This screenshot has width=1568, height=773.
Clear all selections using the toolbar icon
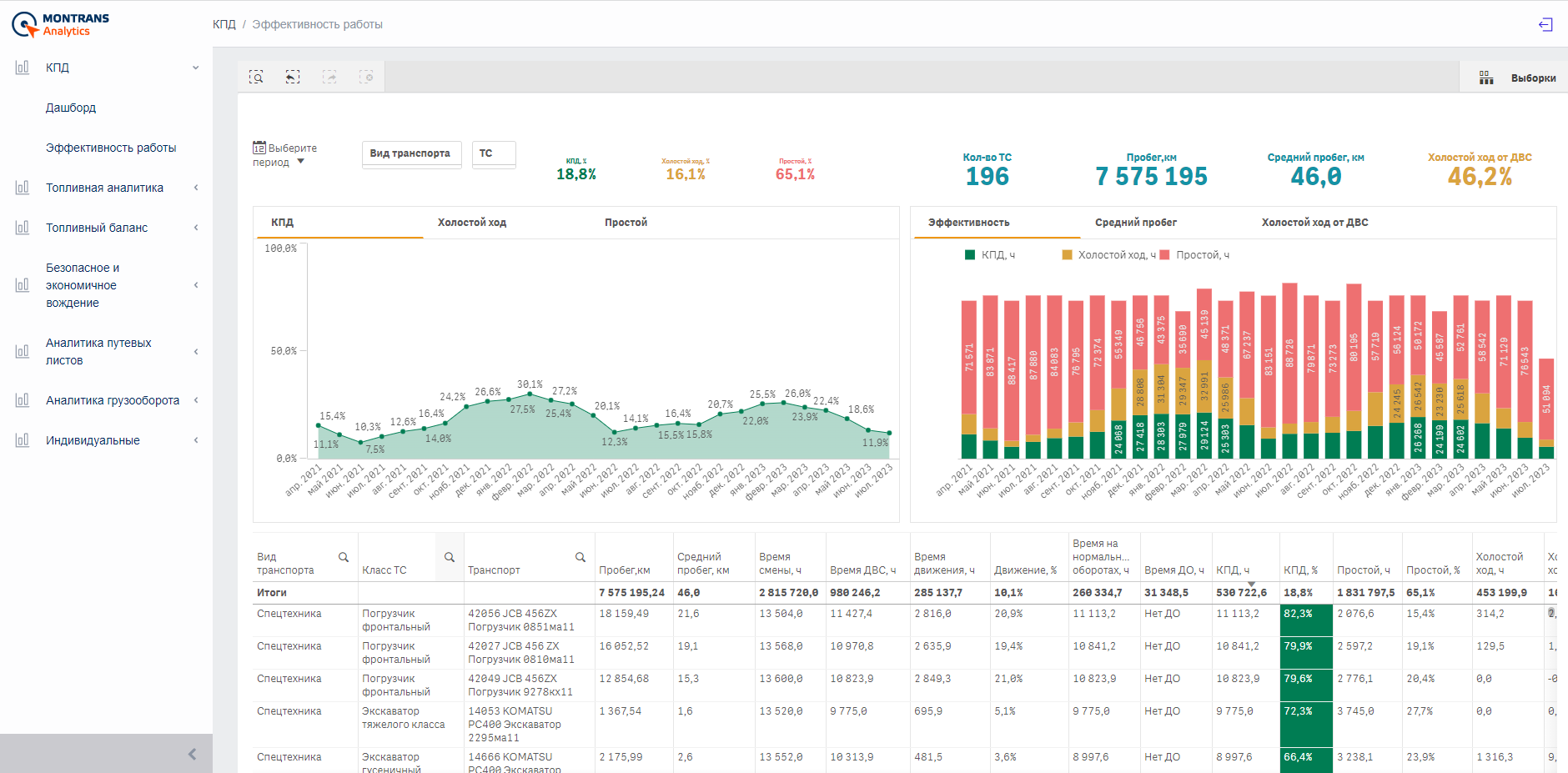366,77
